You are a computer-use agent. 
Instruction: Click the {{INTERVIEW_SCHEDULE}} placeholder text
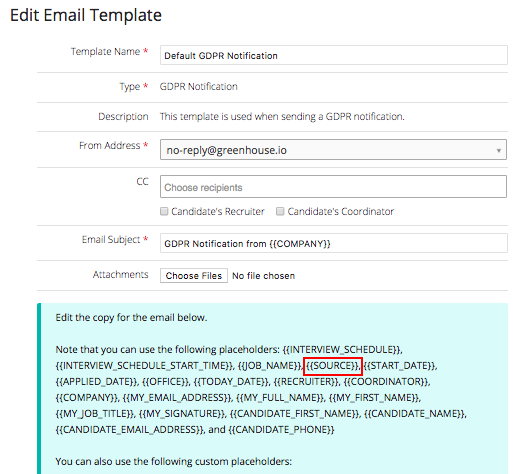(341, 350)
